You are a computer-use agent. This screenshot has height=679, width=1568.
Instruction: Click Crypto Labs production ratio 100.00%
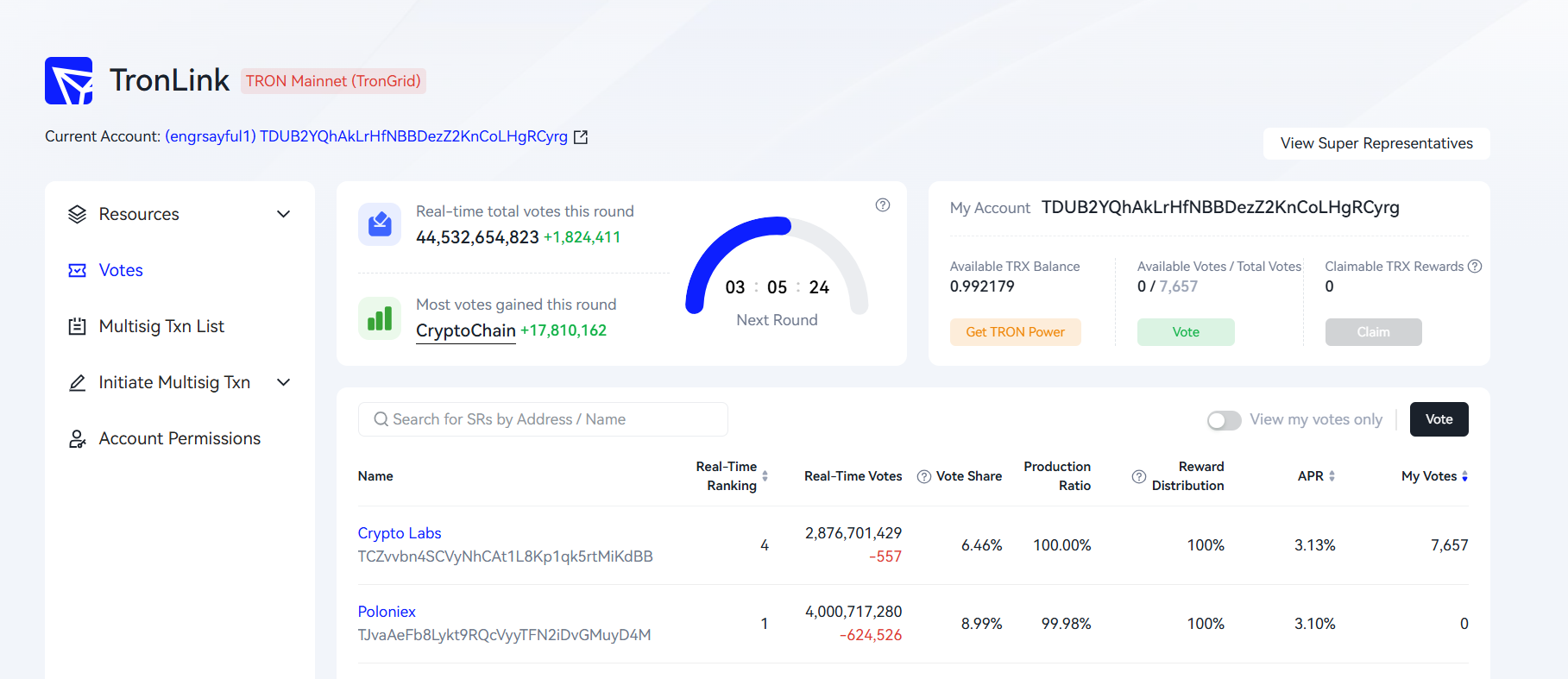[1062, 545]
